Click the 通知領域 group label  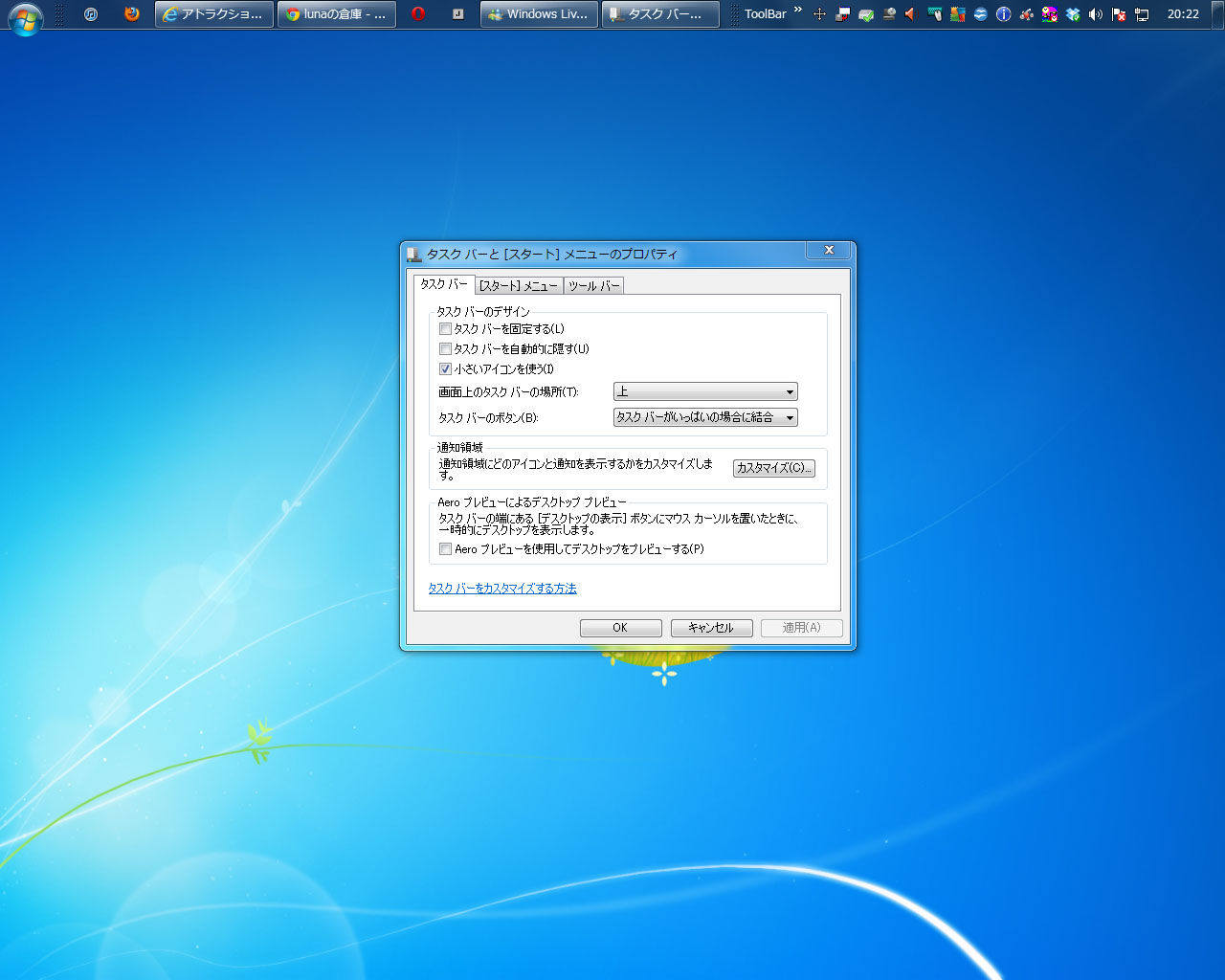(x=460, y=447)
